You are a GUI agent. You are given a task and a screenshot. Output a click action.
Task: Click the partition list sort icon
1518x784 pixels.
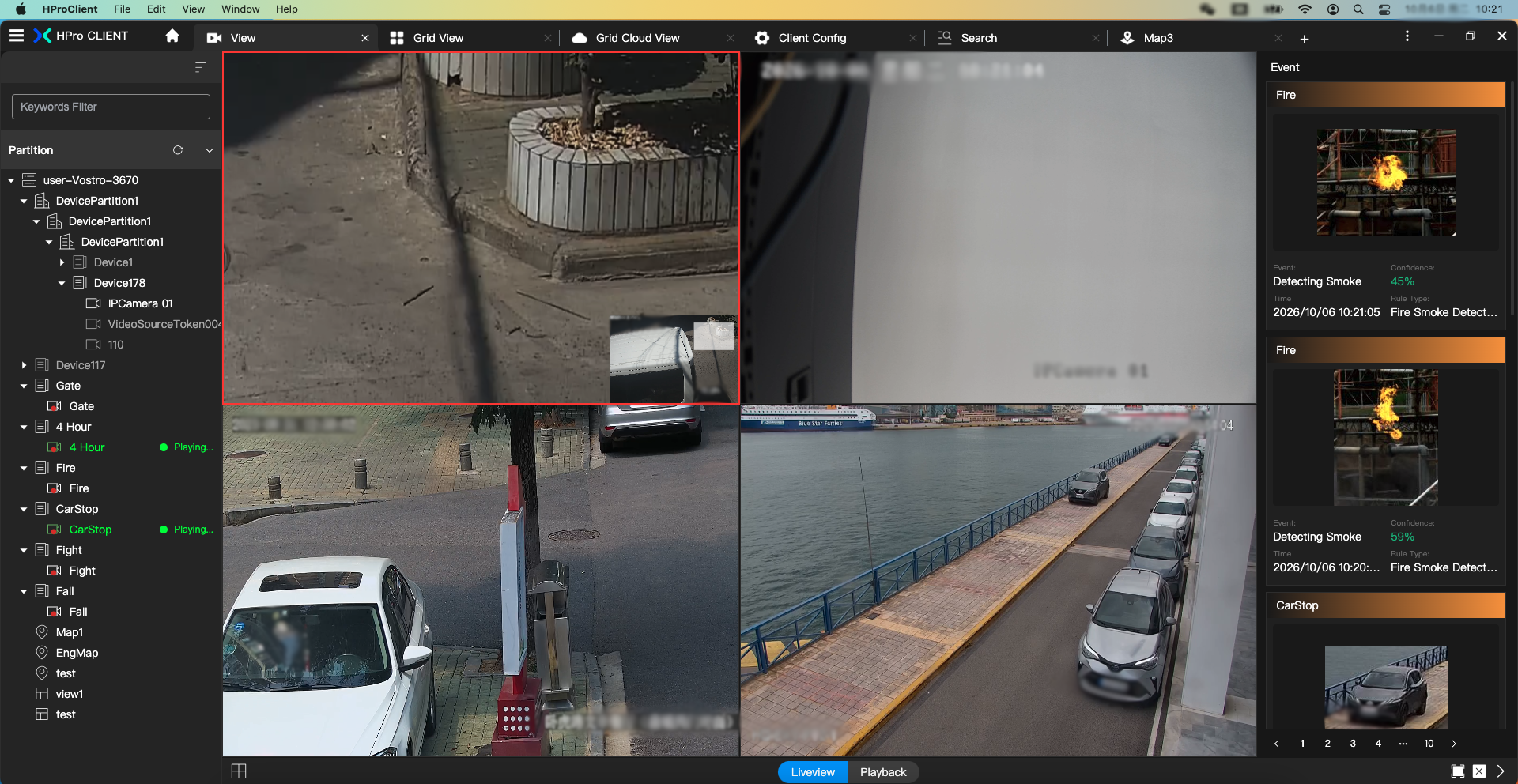(x=200, y=67)
